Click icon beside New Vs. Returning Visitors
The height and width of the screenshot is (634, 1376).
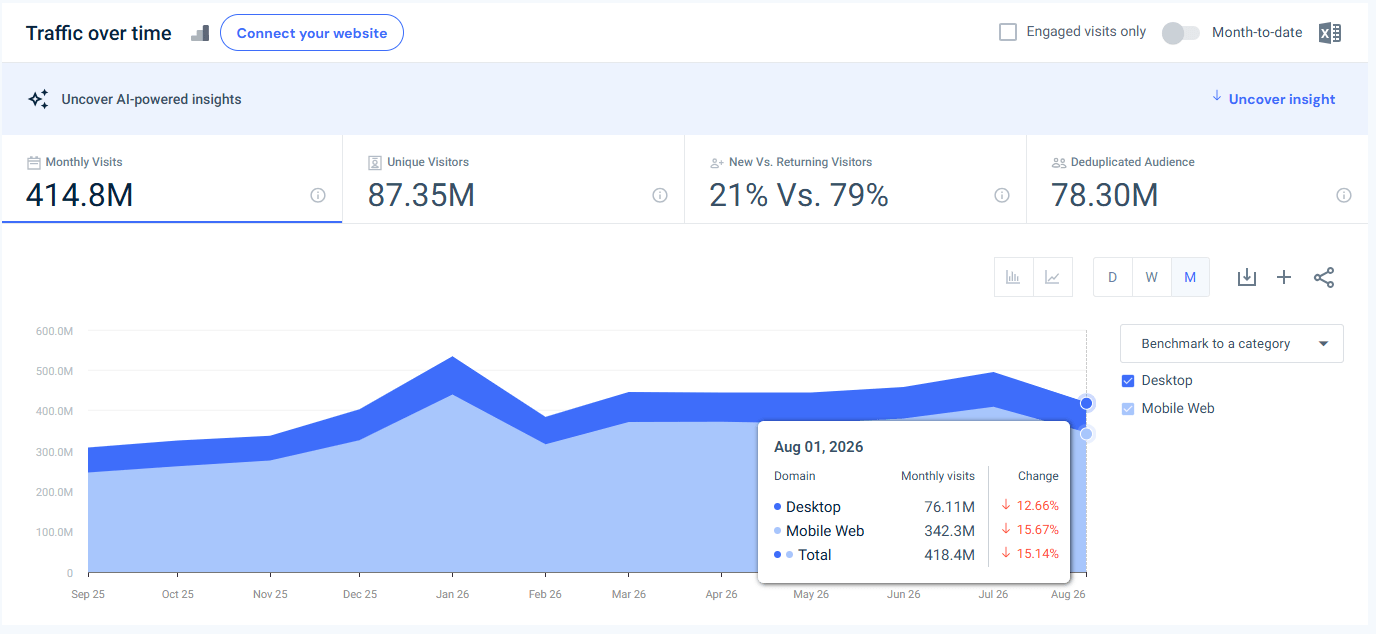click(x=717, y=162)
